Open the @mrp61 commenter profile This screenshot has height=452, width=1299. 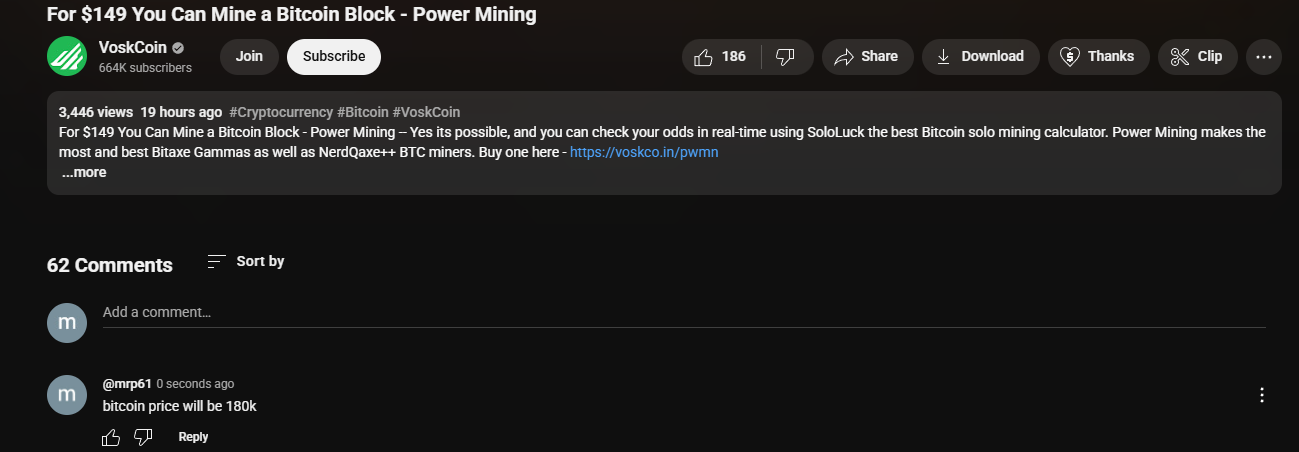127,384
